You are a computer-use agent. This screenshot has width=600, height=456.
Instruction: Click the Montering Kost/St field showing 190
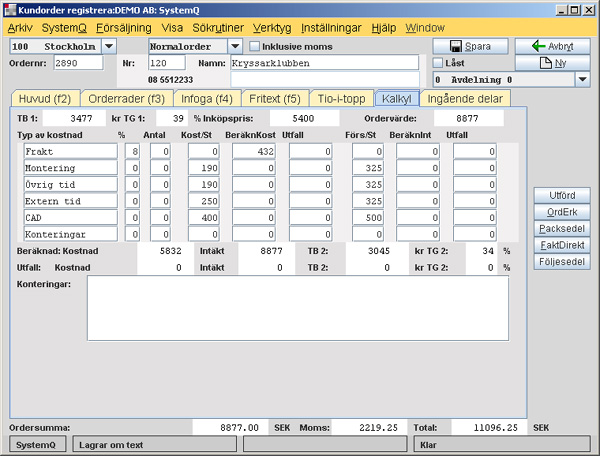(204, 168)
